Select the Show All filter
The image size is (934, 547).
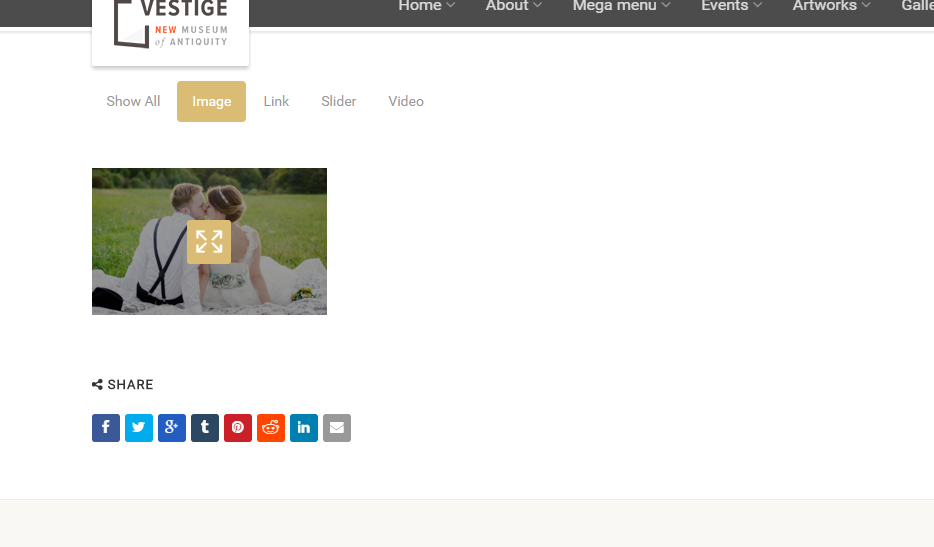pyautogui.click(x=133, y=101)
